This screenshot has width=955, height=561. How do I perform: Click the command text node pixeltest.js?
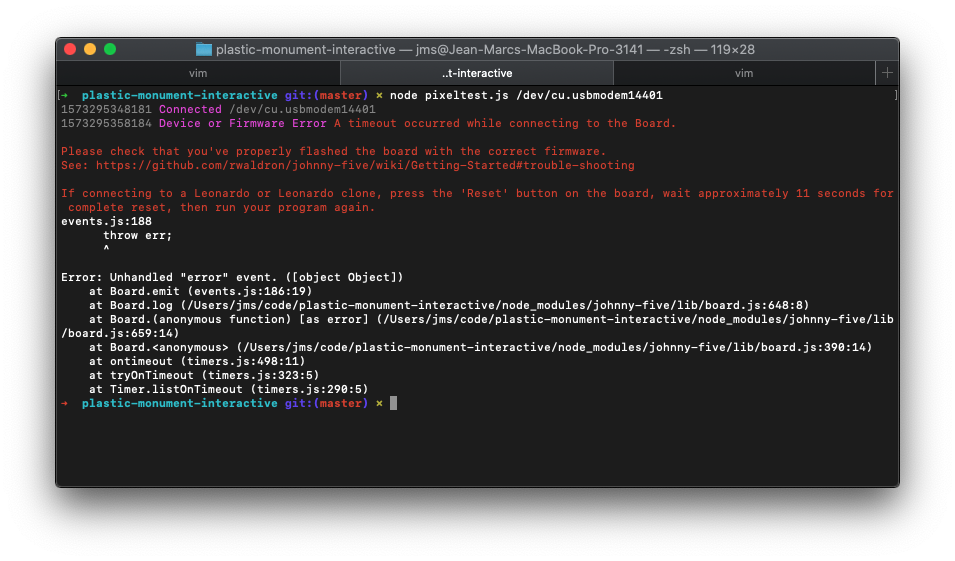click(449, 95)
